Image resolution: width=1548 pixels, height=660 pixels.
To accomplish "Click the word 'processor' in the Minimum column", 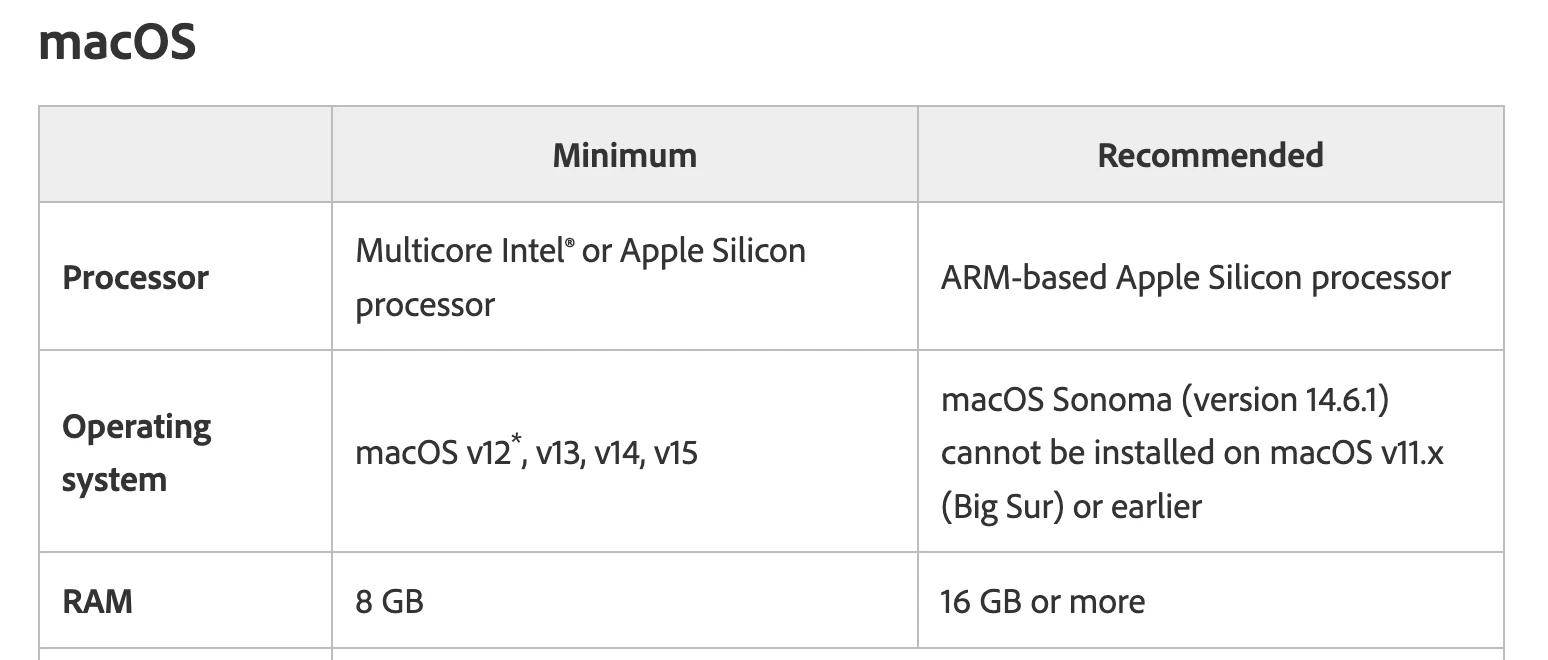I will 425,305.
